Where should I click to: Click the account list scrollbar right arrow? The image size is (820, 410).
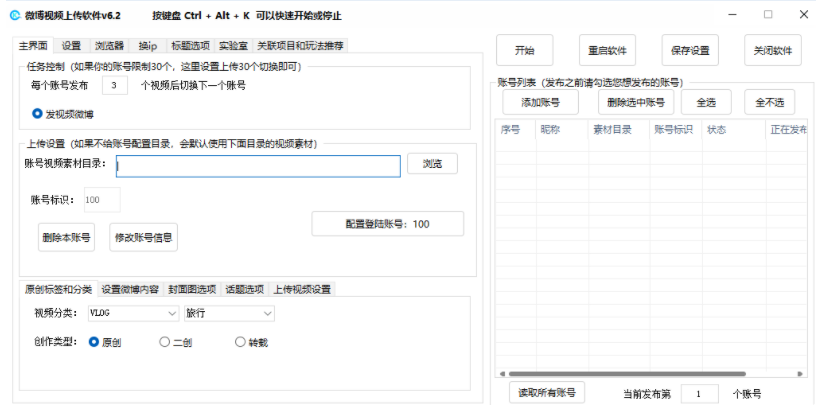[800, 374]
